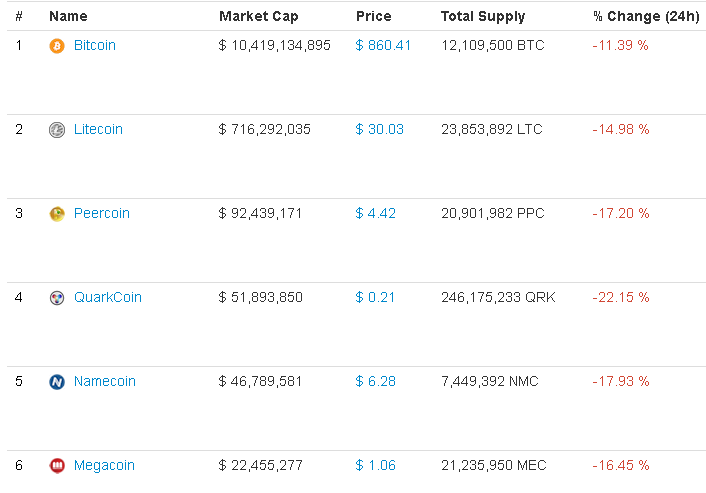Sort table by Market Cap header
This screenshot has height=493, width=706.
click(x=258, y=17)
